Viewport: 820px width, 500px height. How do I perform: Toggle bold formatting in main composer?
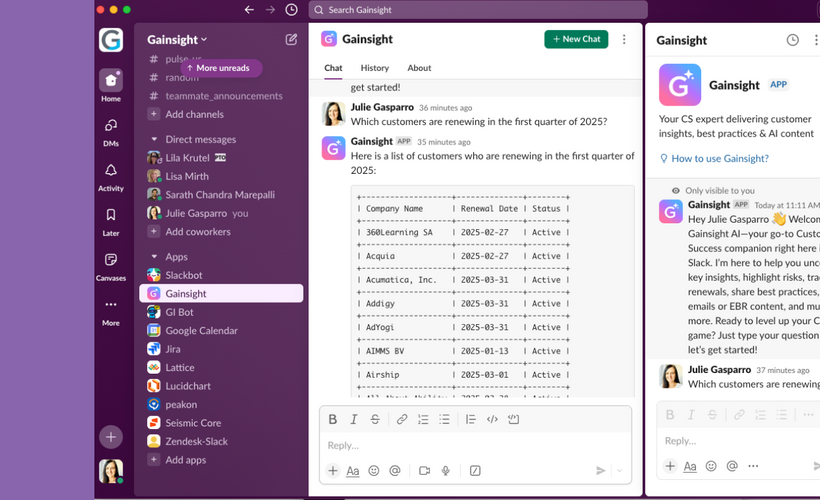click(333, 420)
